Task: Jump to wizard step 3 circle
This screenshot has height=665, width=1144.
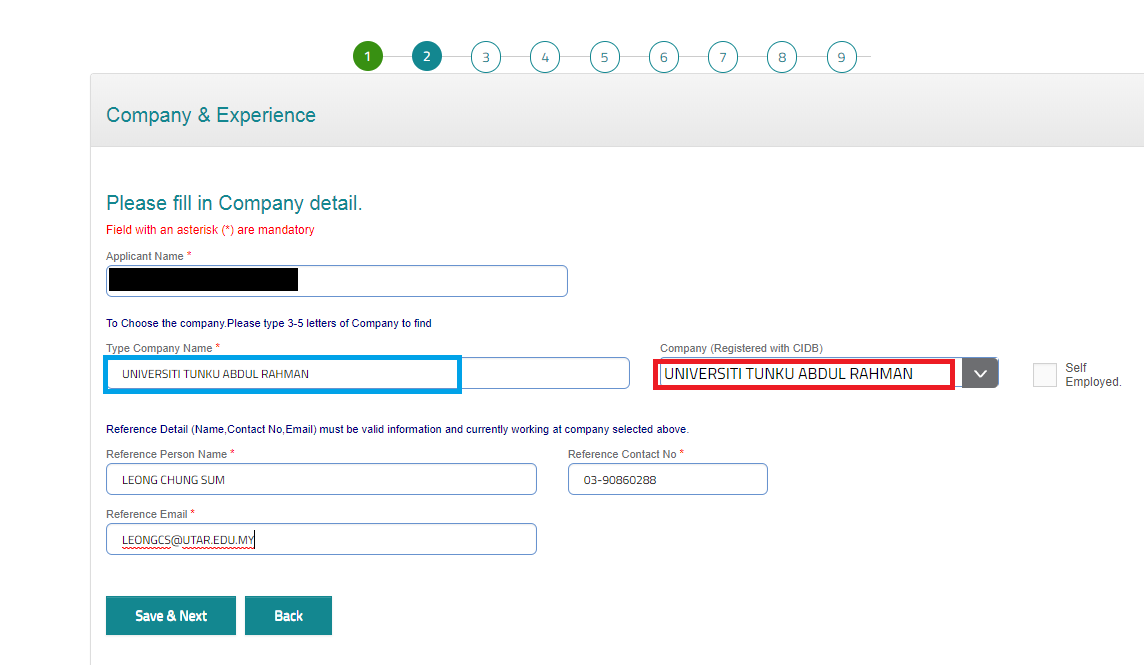Action: pos(486,57)
